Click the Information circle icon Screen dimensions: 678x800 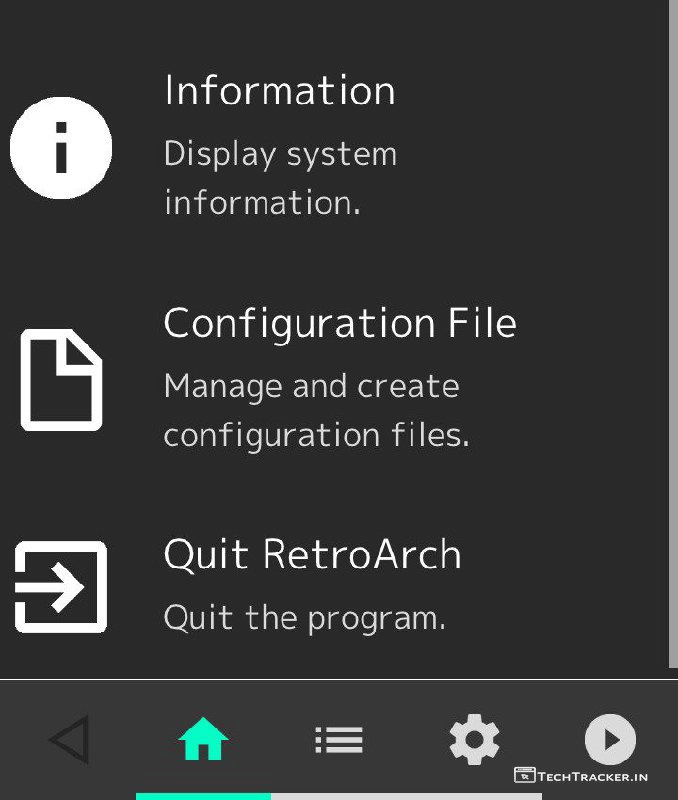(x=61, y=147)
